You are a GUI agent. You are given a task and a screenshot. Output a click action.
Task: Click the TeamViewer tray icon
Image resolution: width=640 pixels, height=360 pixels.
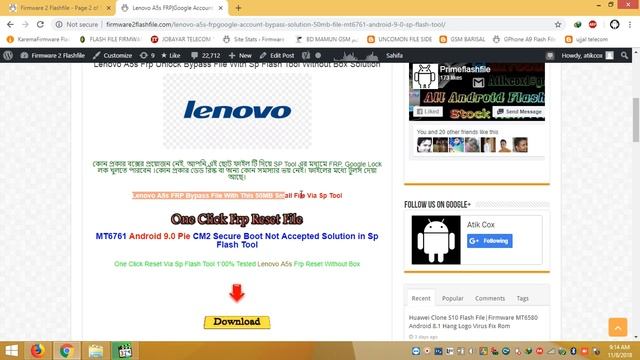click(416, 351)
